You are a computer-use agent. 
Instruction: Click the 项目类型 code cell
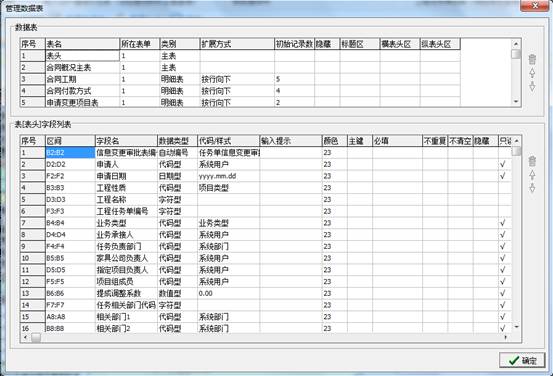click(x=228, y=188)
